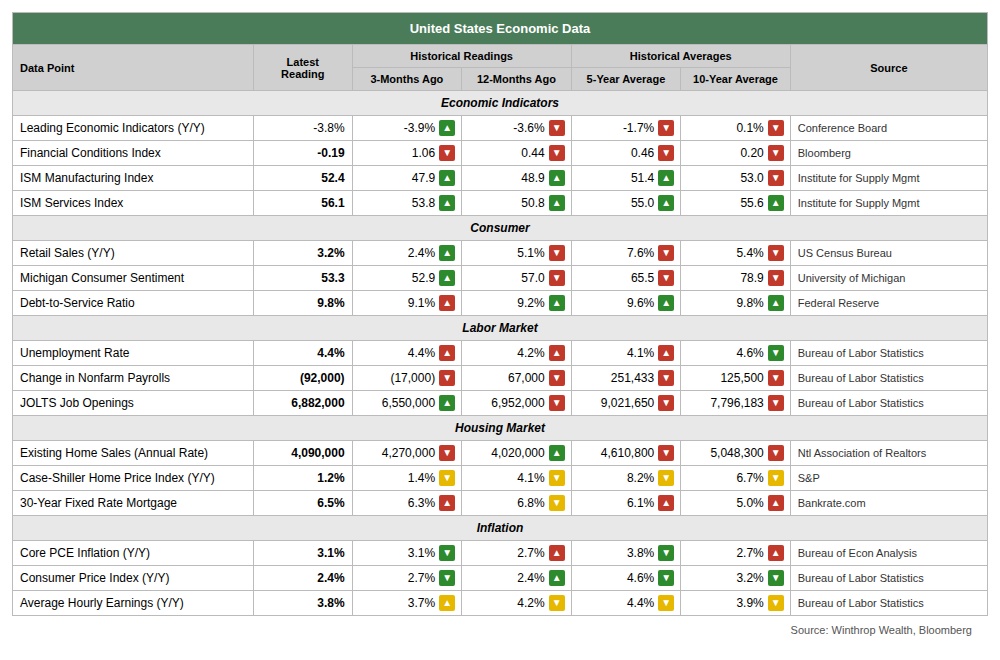The height and width of the screenshot is (660, 1000).
Task: Click green arrow beside Core PCE 3.8% average
Action: [x=666, y=553]
